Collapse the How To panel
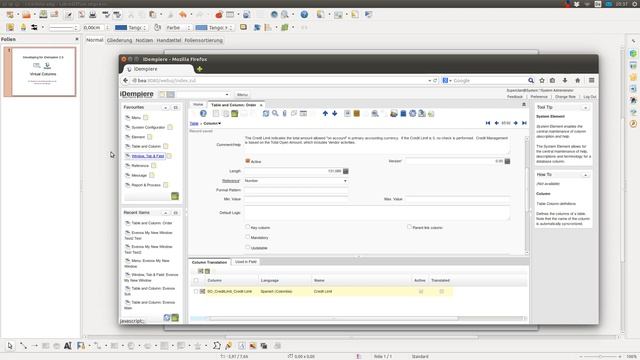640x360 pixels. (586, 175)
